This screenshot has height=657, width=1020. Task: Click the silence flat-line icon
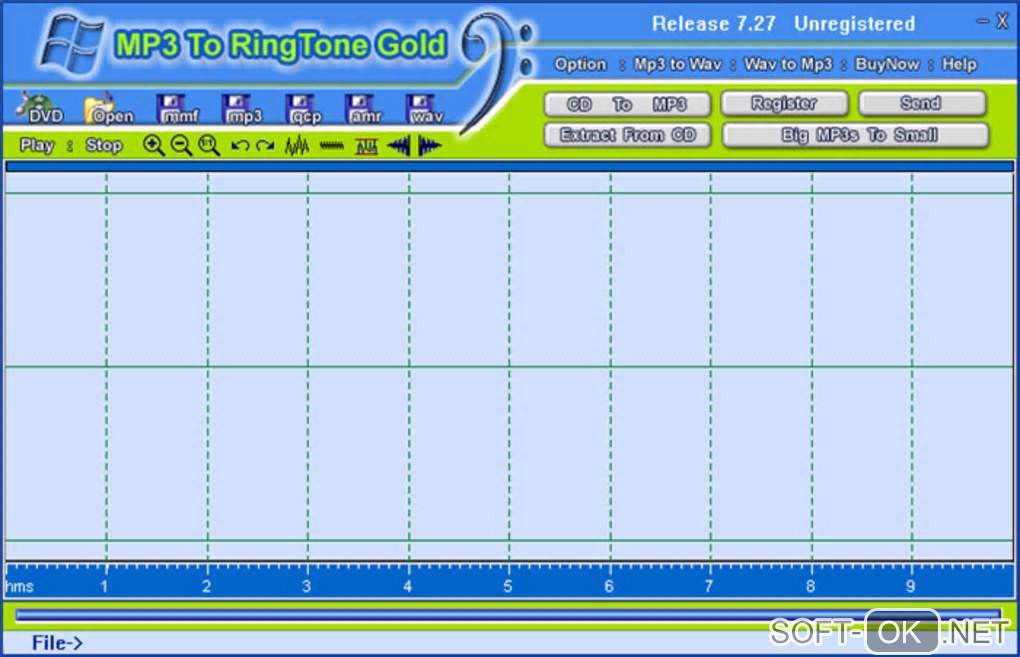(x=332, y=146)
